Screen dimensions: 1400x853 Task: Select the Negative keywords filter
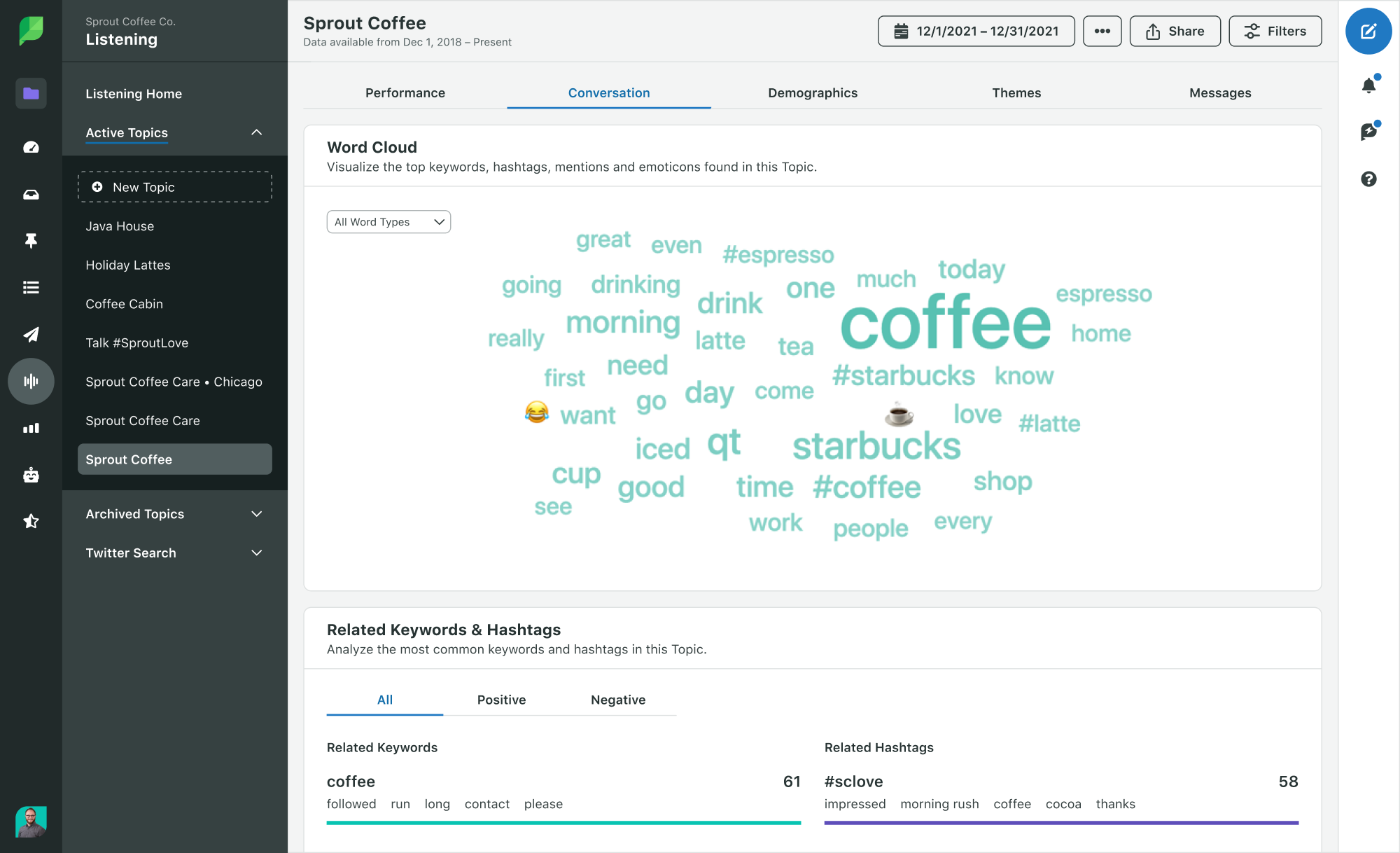click(x=617, y=700)
